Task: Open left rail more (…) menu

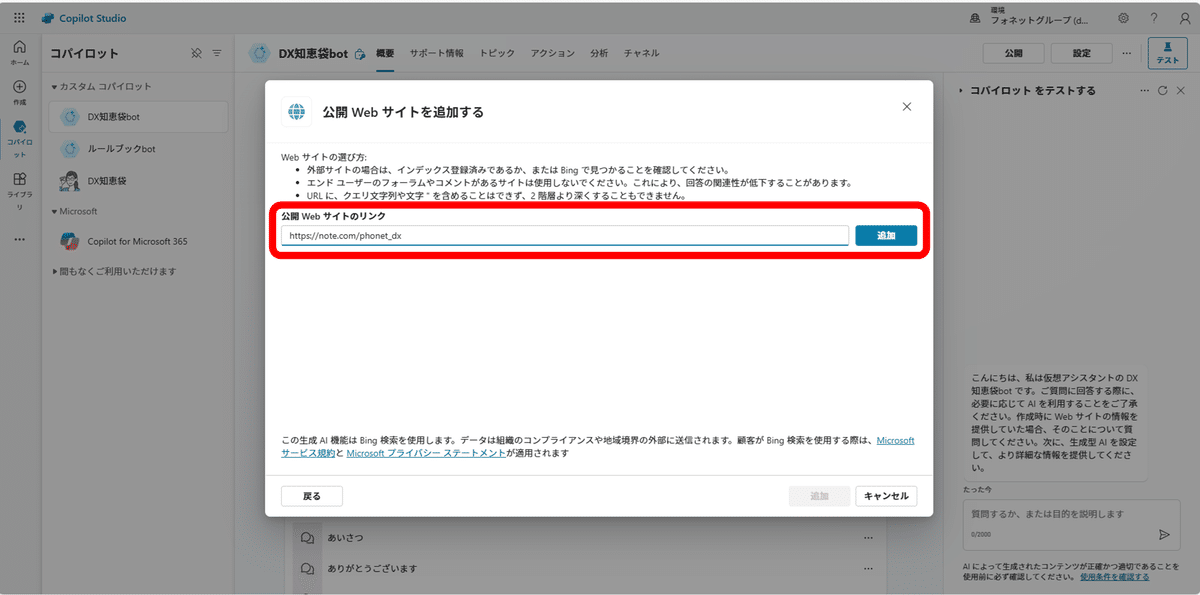Action: click(19, 239)
